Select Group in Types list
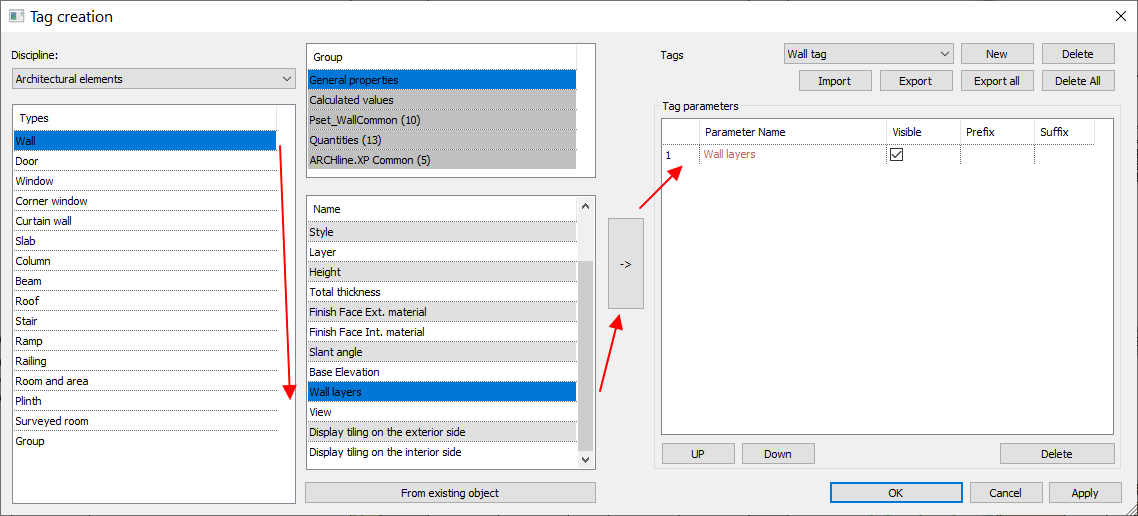 click(x=145, y=441)
